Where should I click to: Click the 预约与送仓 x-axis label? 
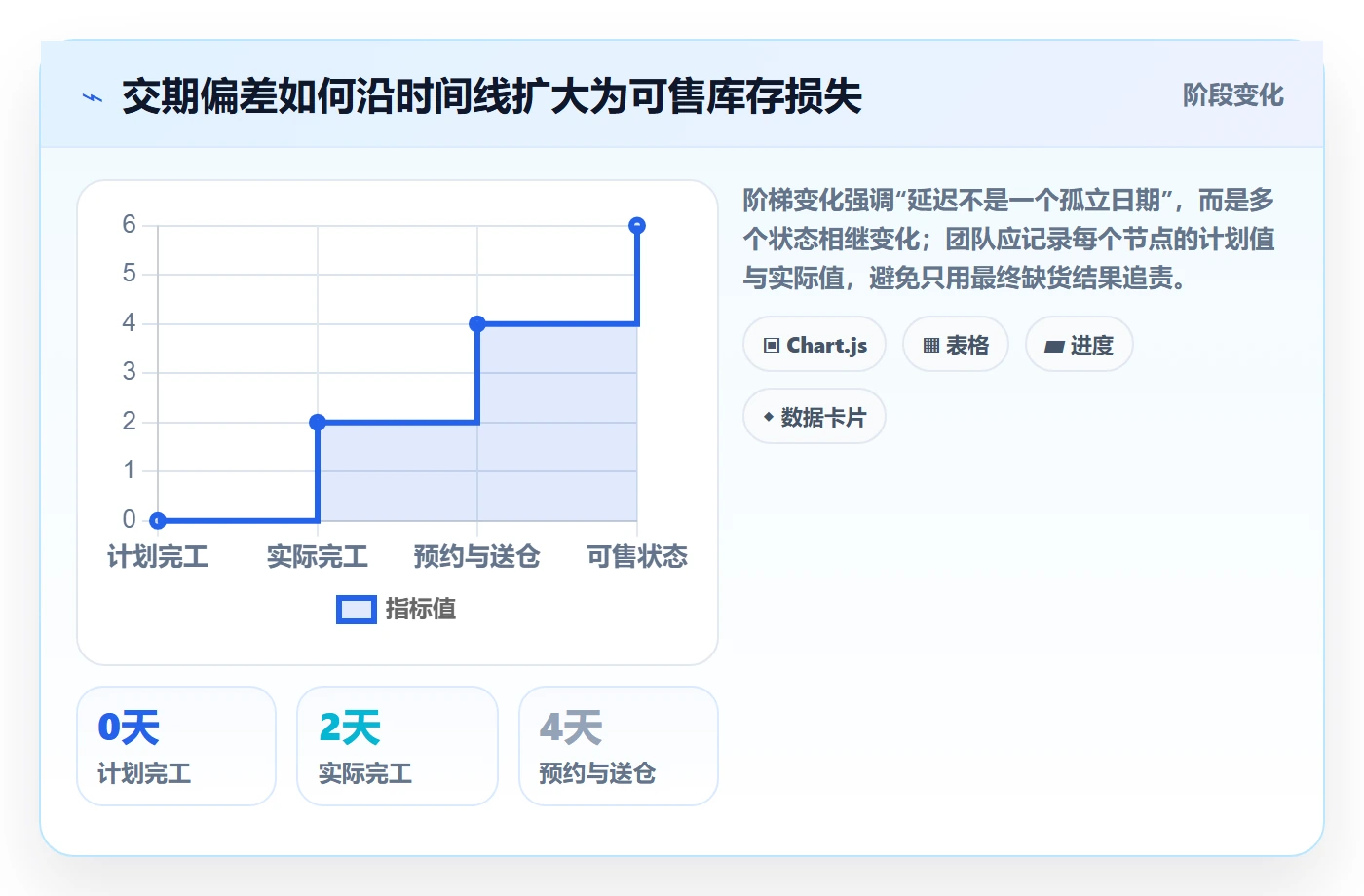pyautogui.click(x=477, y=557)
